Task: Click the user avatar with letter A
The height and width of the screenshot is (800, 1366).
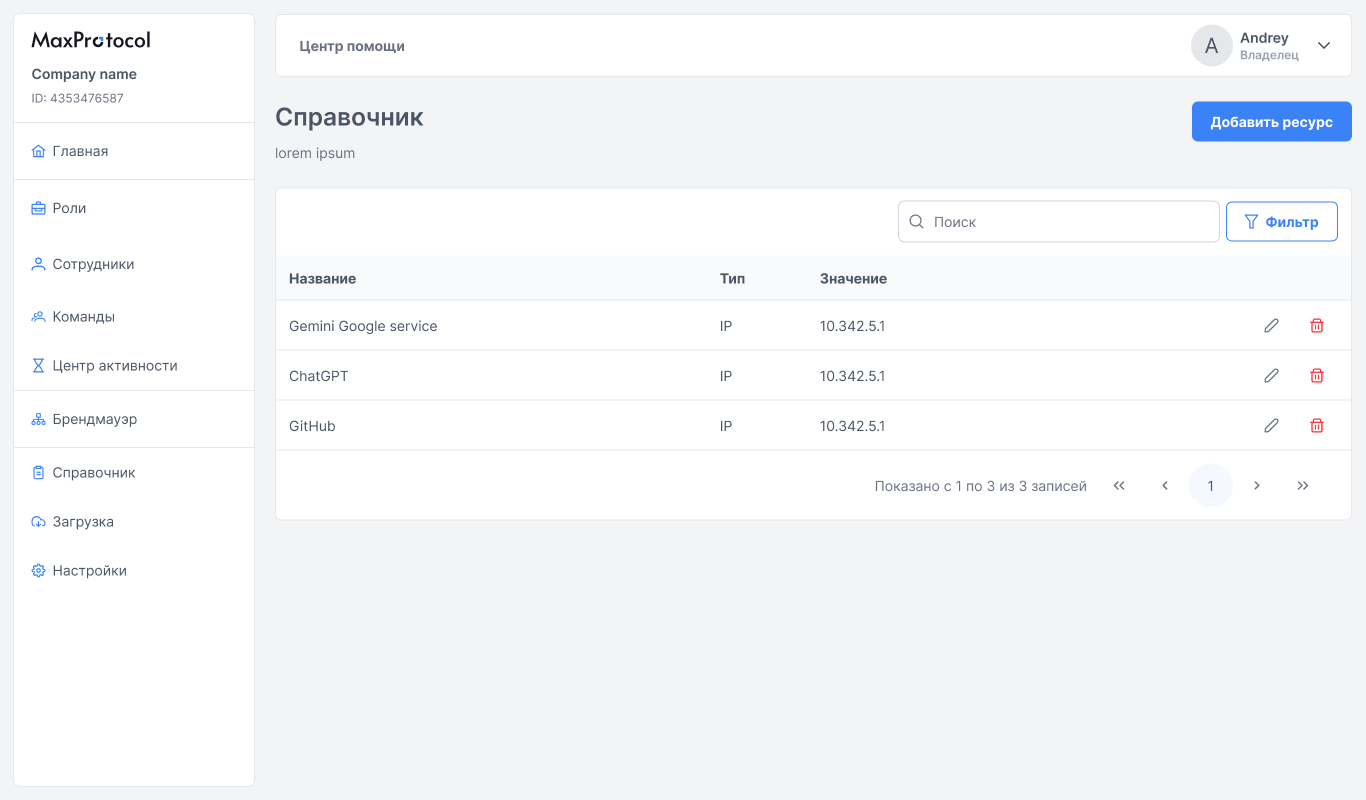Action: pyautogui.click(x=1211, y=45)
